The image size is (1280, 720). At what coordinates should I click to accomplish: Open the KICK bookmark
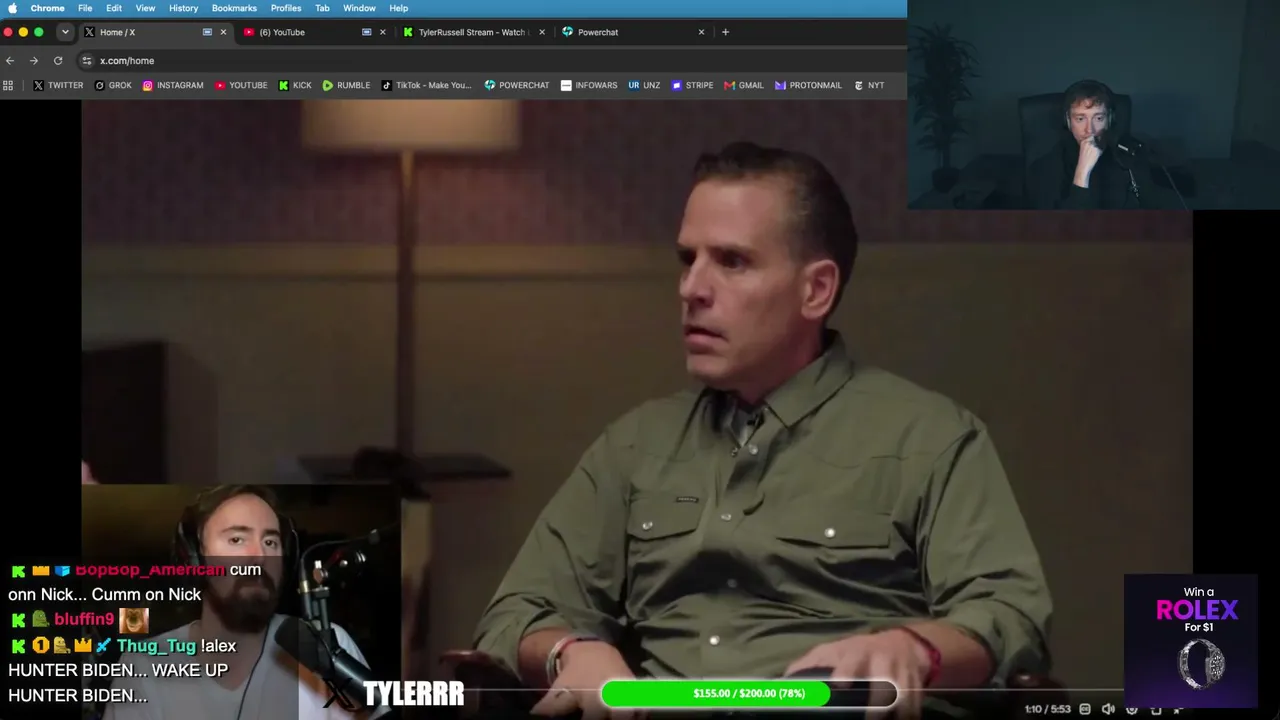click(295, 85)
